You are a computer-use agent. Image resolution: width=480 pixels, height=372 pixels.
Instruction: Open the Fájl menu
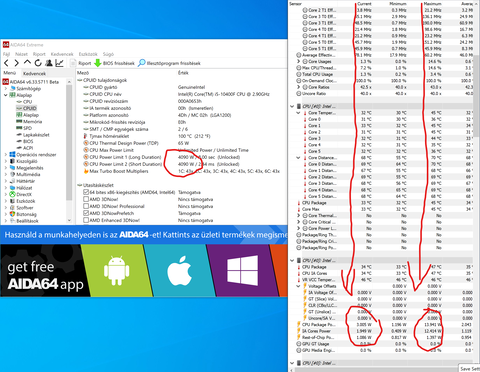coord(6,54)
